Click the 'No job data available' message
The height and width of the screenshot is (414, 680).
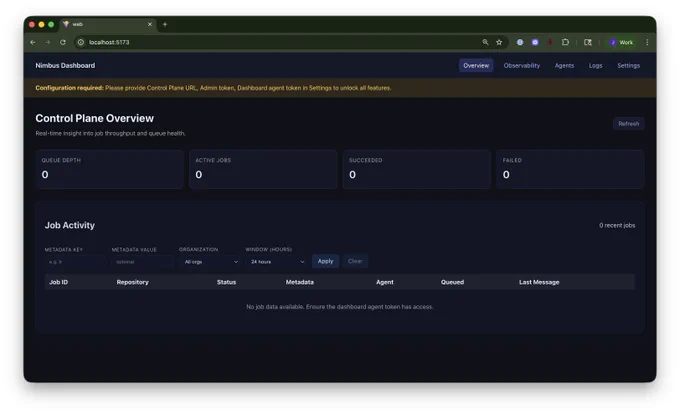[340, 306]
